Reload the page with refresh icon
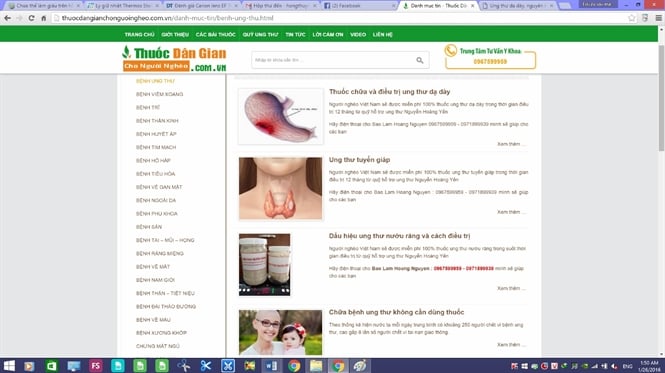The image size is (665, 373). (x=31, y=18)
